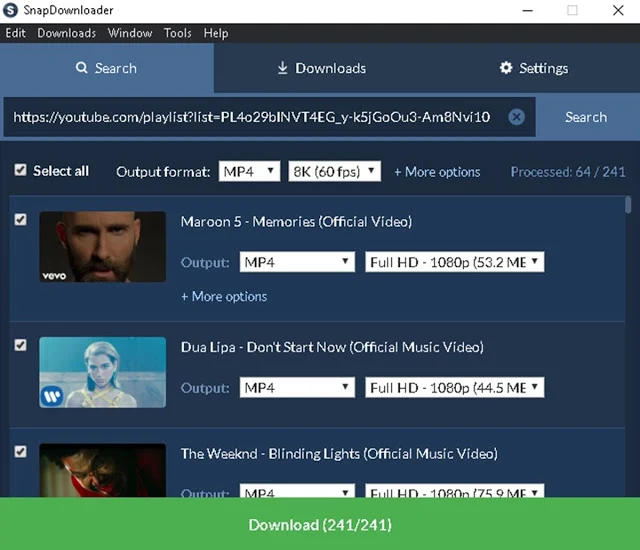The image size is (640, 550).
Task: Open the Tools menu
Action: point(178,33)
